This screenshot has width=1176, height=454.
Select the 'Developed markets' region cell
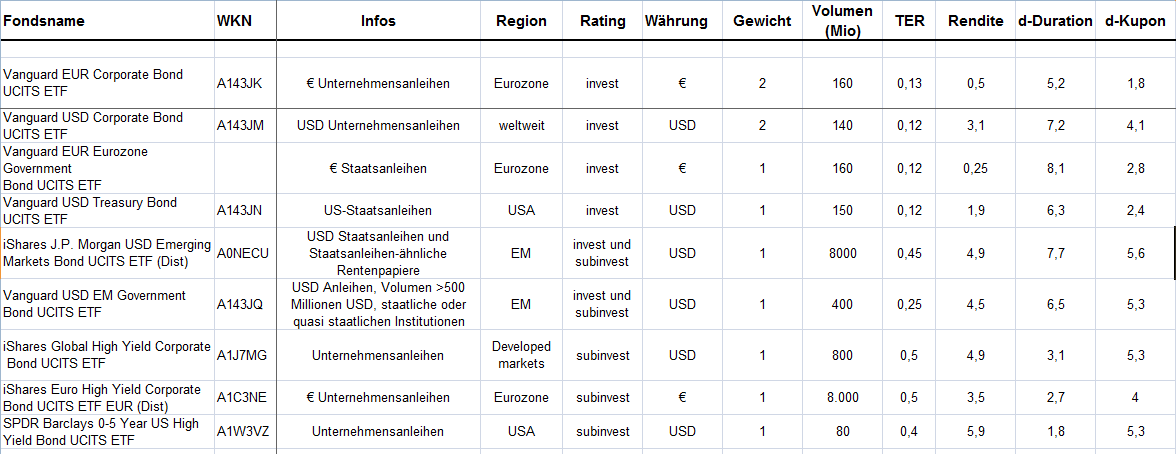(x=521, y=355)
